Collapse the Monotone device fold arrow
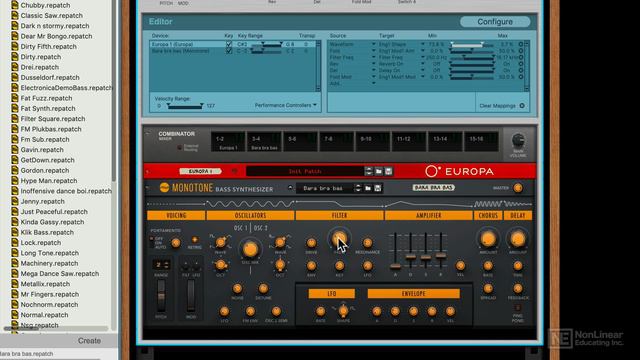Image resolution: width=640 pixels, height=360 pixels. tap(148, 188)
